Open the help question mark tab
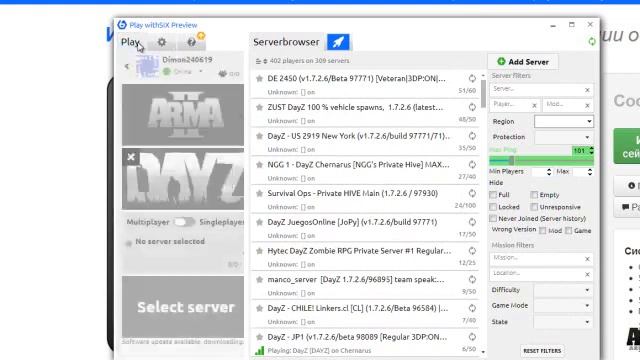This screenshot has width=640, height=360. (x=191, y=42)
